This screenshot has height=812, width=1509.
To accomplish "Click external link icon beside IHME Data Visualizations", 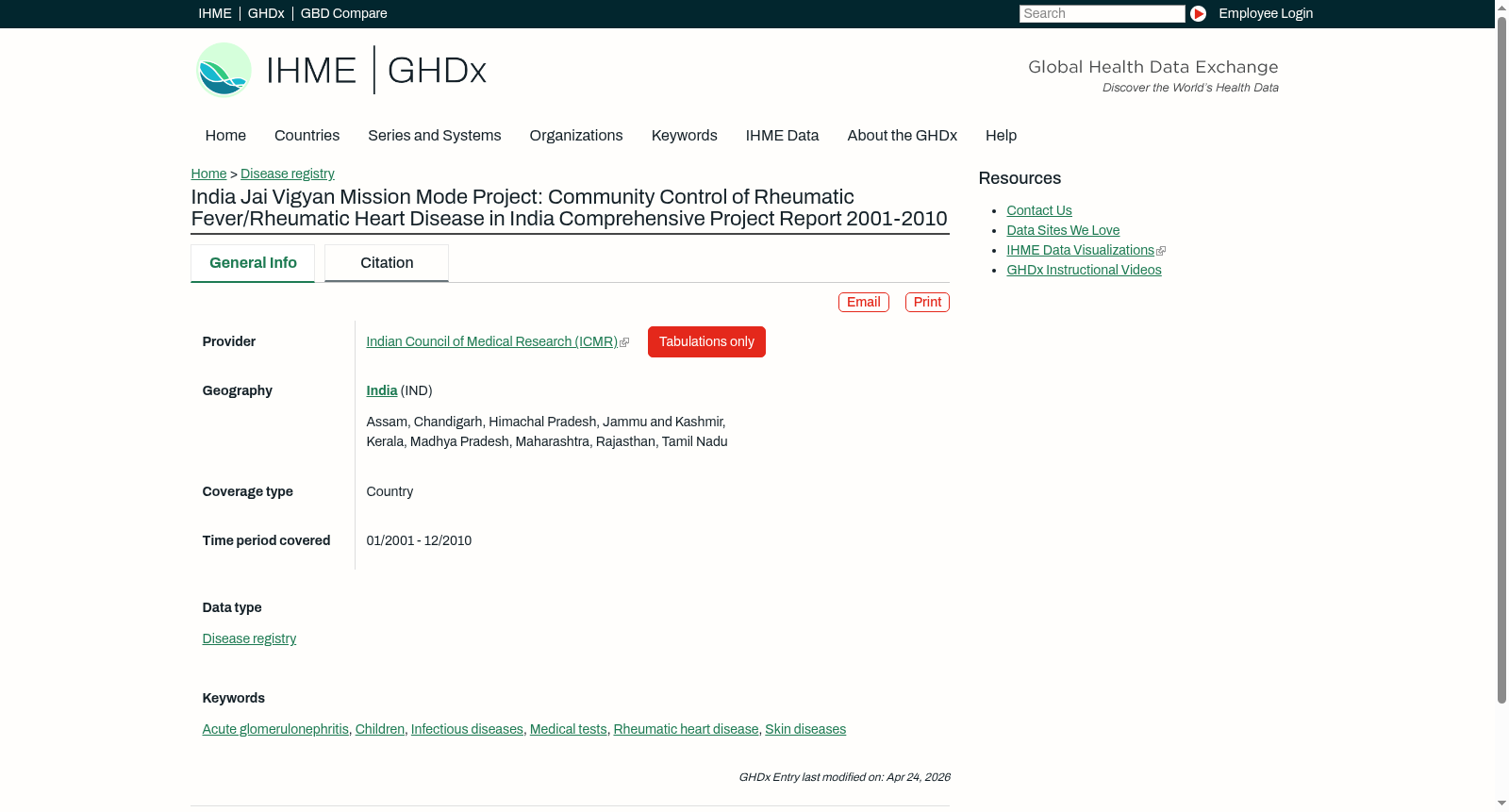I will pyautogui.click(x=1161, y=251).
